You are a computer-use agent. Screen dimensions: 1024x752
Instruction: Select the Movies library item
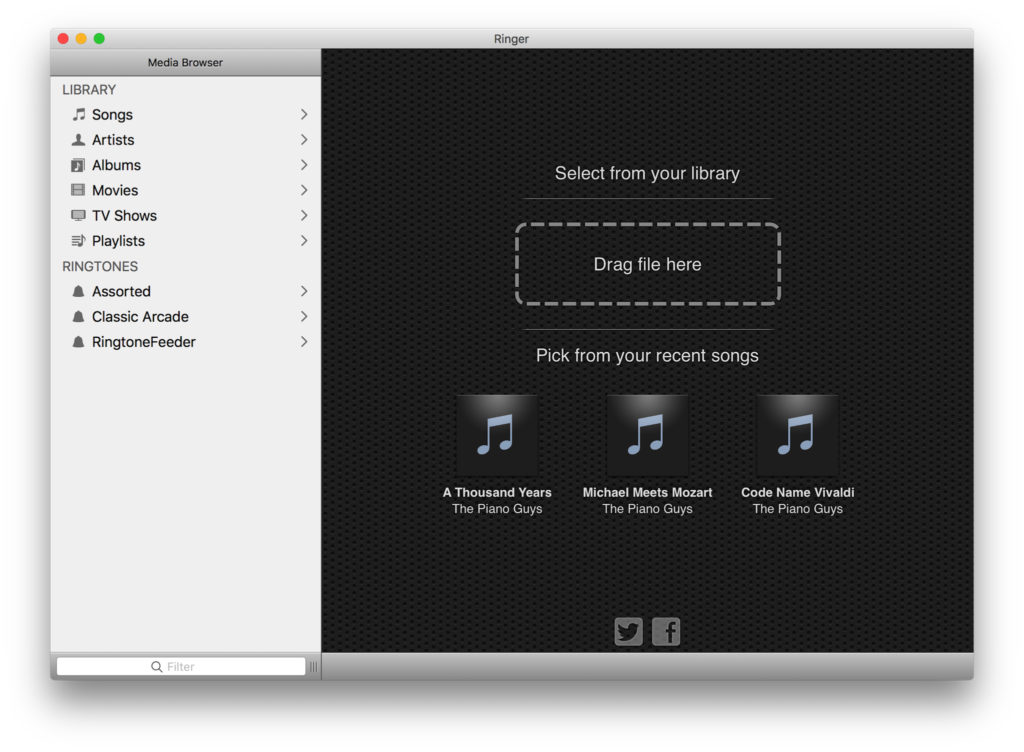(115, 190)
